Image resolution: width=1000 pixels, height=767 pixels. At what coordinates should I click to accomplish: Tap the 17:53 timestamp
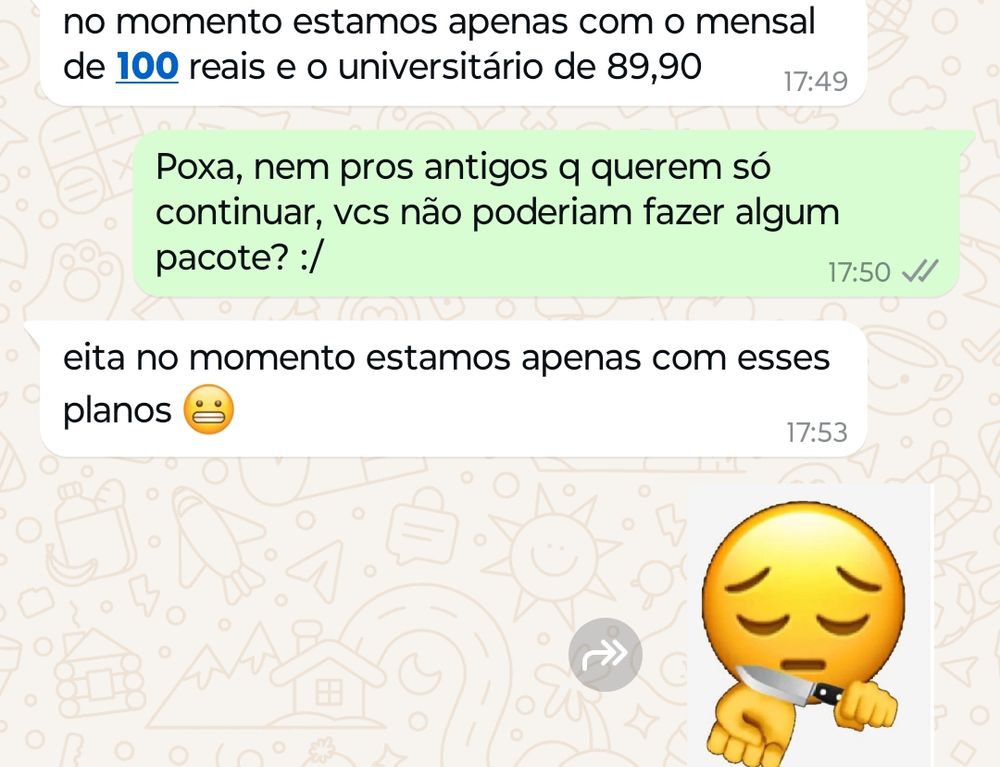817,432
